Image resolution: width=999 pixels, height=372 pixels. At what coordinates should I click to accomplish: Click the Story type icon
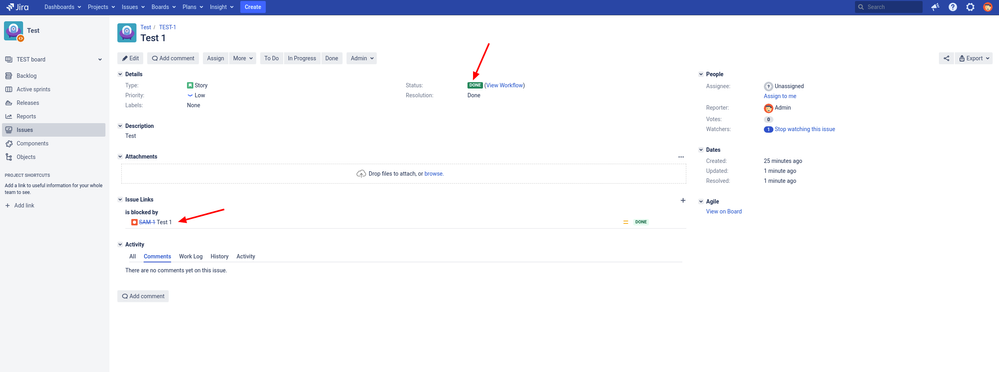[x=190, y=85]
